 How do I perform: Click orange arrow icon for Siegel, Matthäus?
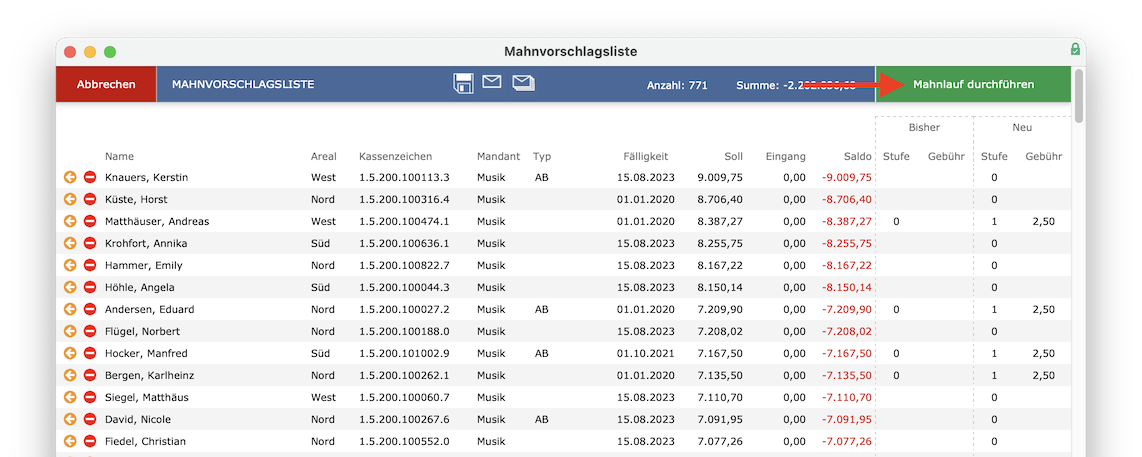coord(70,397)
